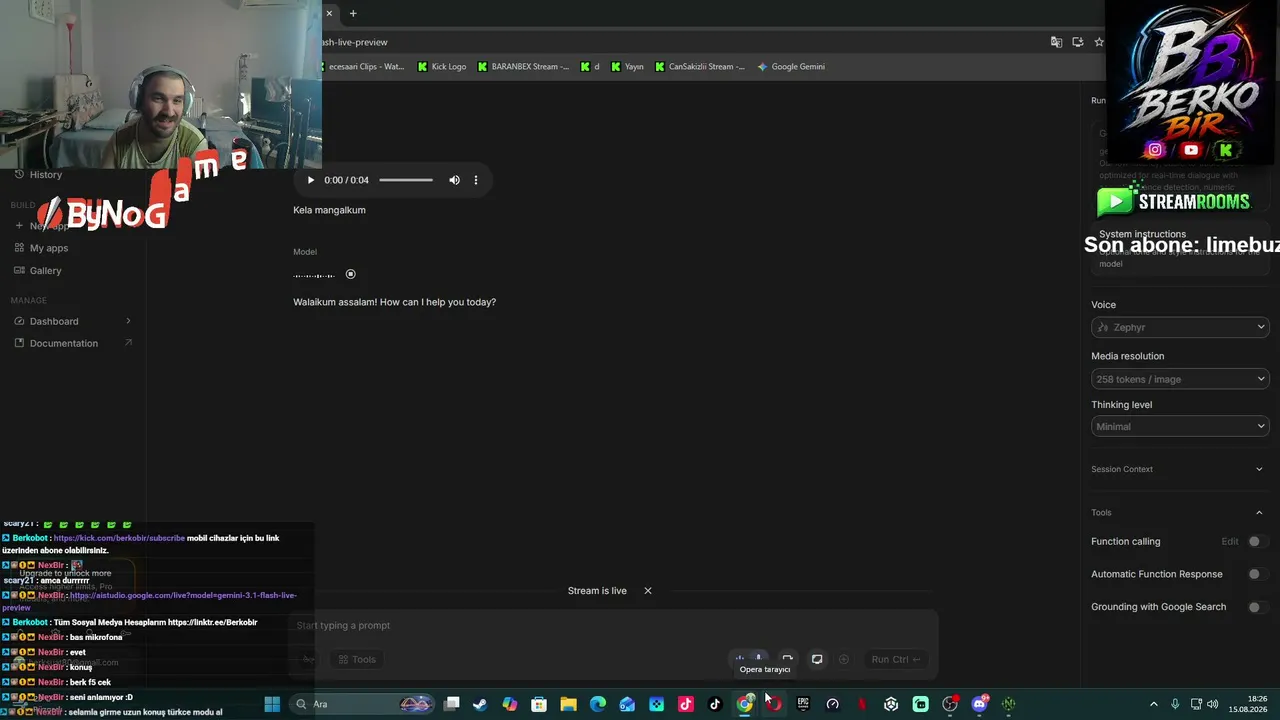1280x720 pixels.
Task: Open Opera browser from the taskbar
Action: [x=774, y=704]
